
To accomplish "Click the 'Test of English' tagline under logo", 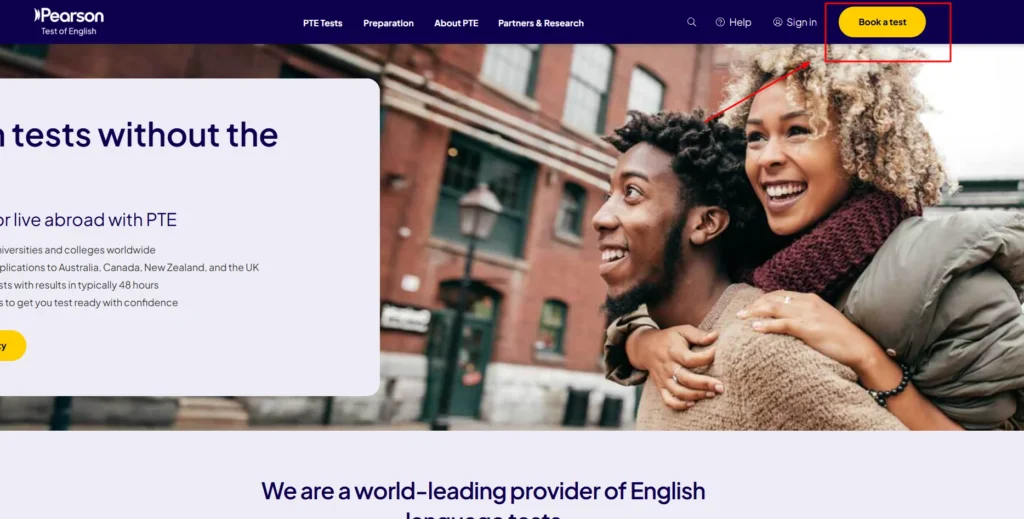I will 69,31.
